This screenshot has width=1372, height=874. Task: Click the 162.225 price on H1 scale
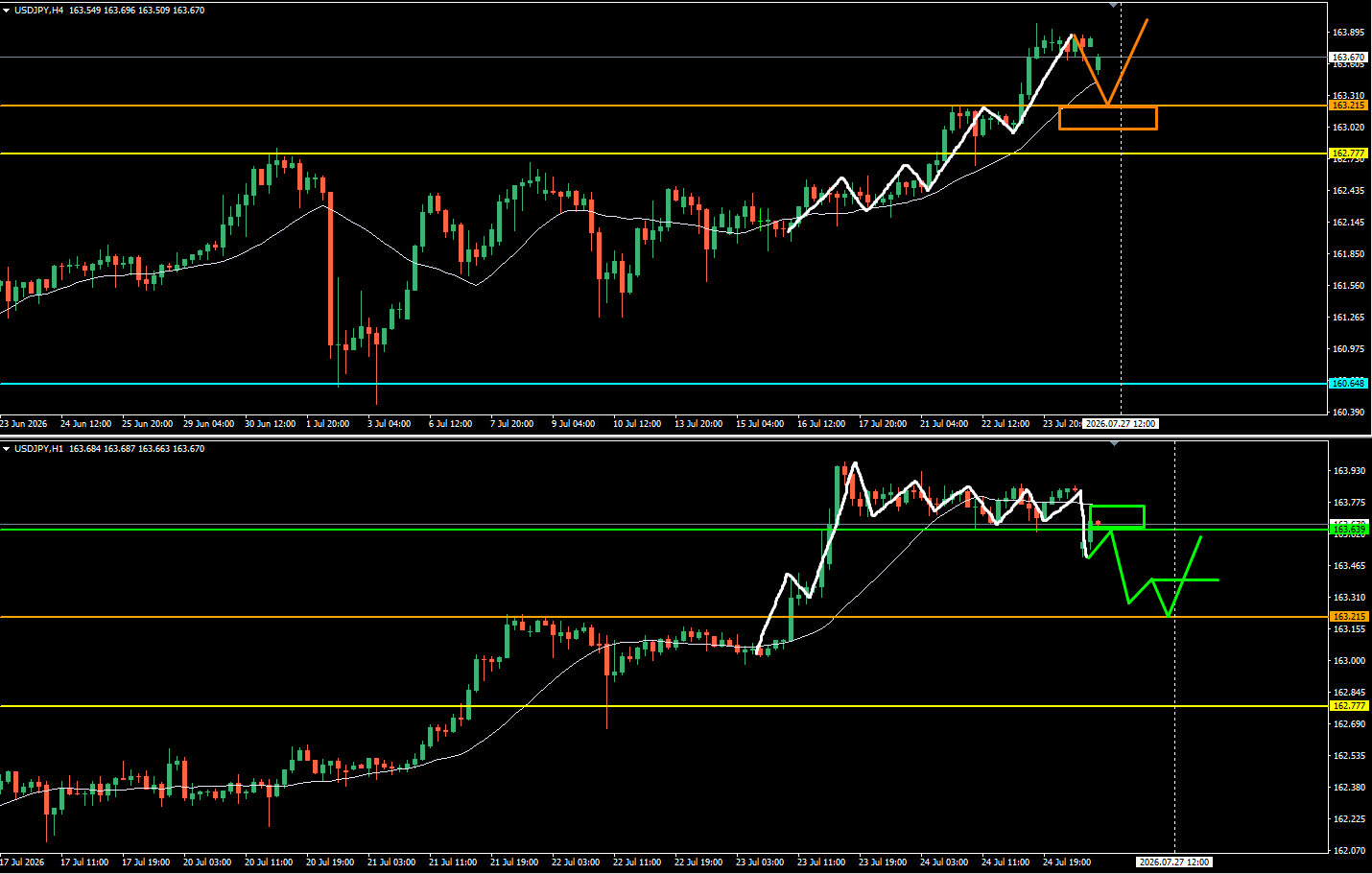coord(1348,819)
